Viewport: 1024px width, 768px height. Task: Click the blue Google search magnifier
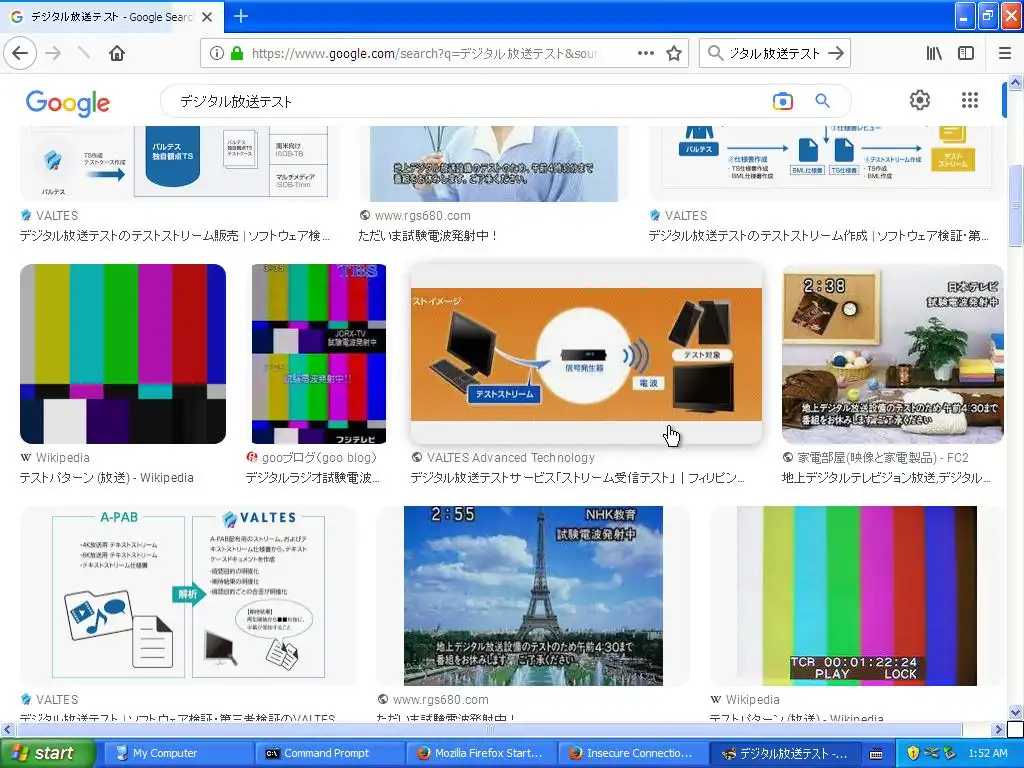click(822, 101)
